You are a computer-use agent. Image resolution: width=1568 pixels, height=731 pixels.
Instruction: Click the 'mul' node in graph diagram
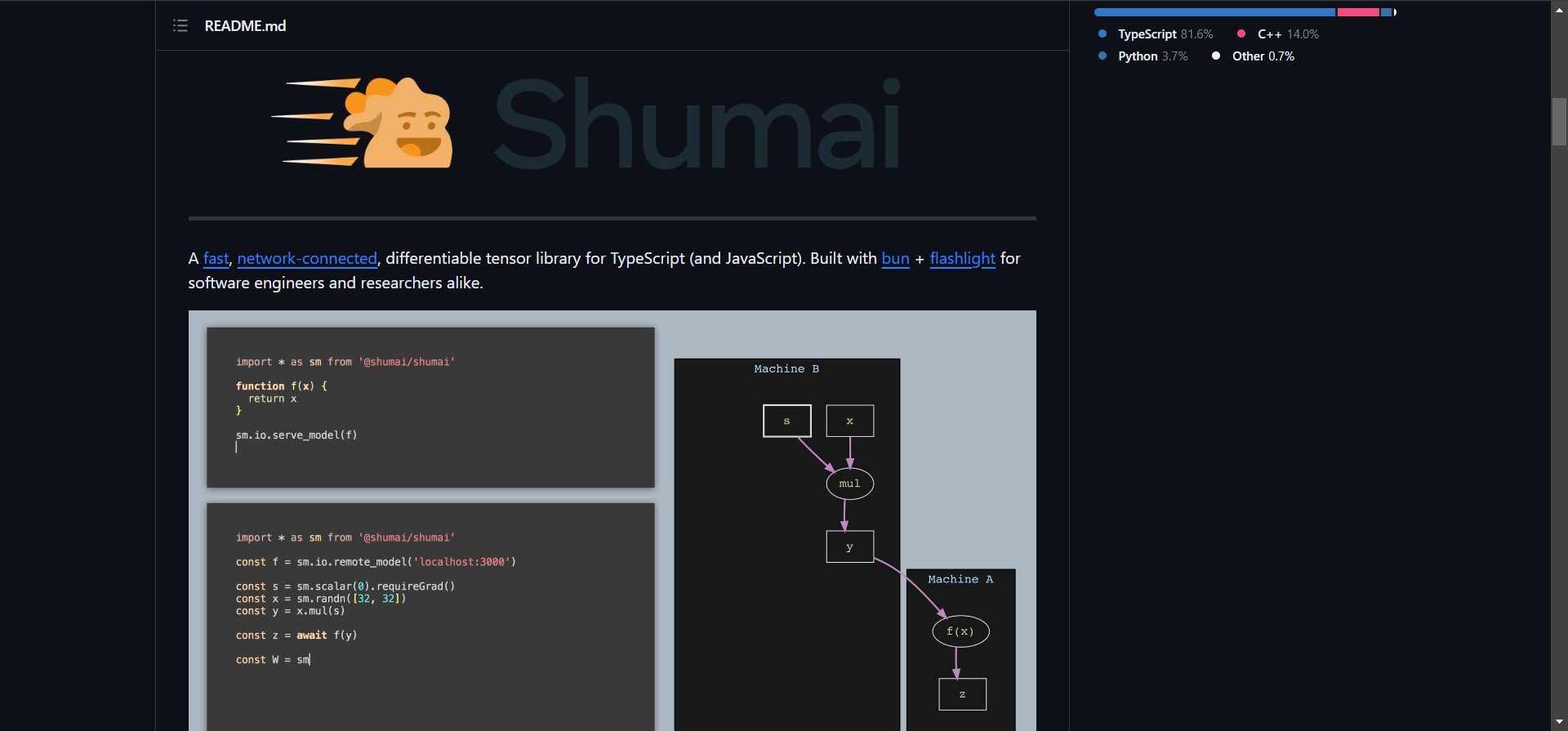[x=849, y=484]
